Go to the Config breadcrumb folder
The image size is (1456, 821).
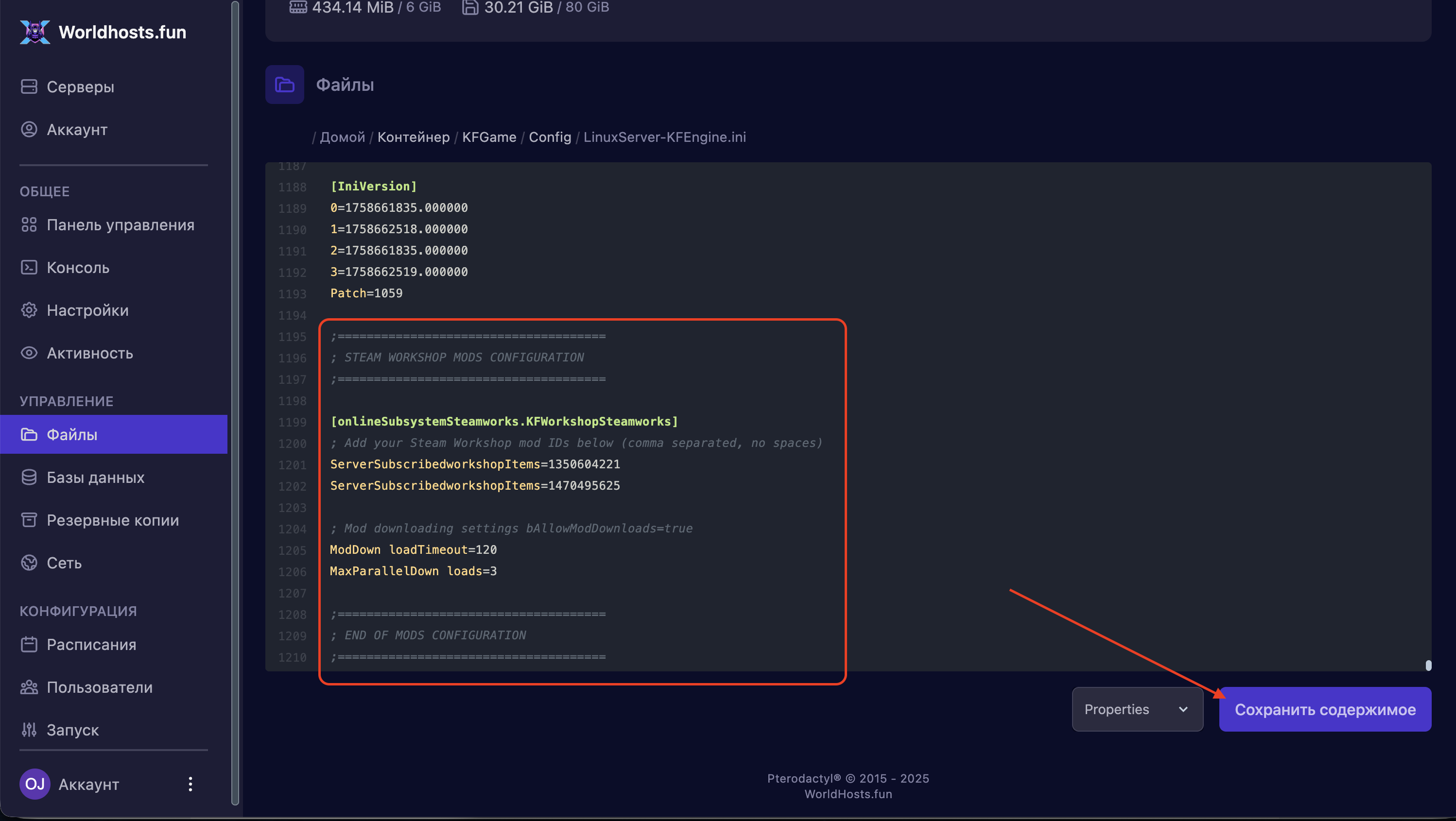tap(549, 137)
